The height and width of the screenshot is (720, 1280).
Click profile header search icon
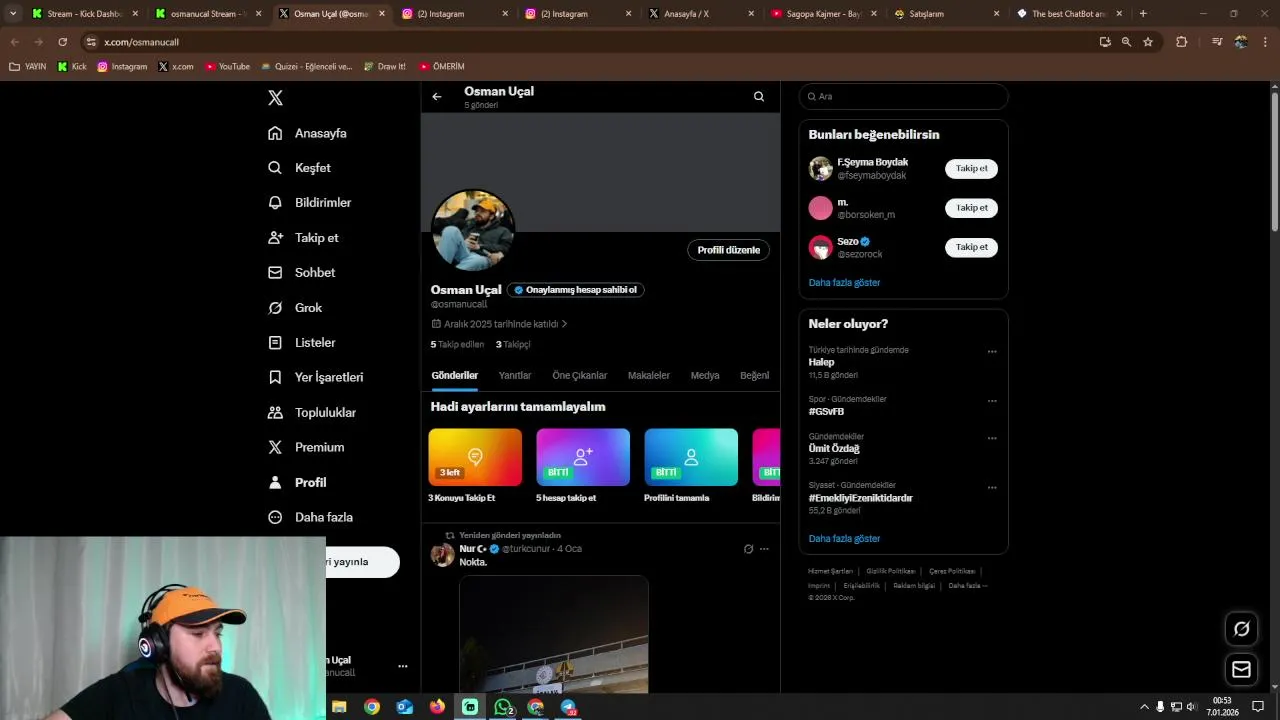759,97
